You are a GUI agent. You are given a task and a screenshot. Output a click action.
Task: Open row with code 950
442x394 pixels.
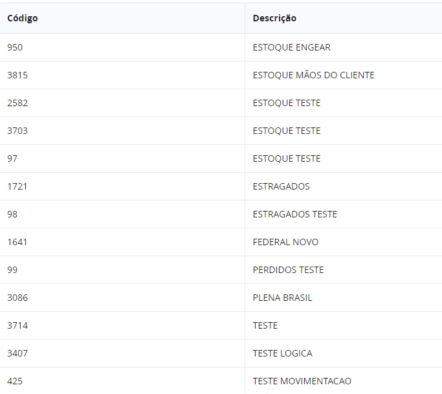pos(221,47)
